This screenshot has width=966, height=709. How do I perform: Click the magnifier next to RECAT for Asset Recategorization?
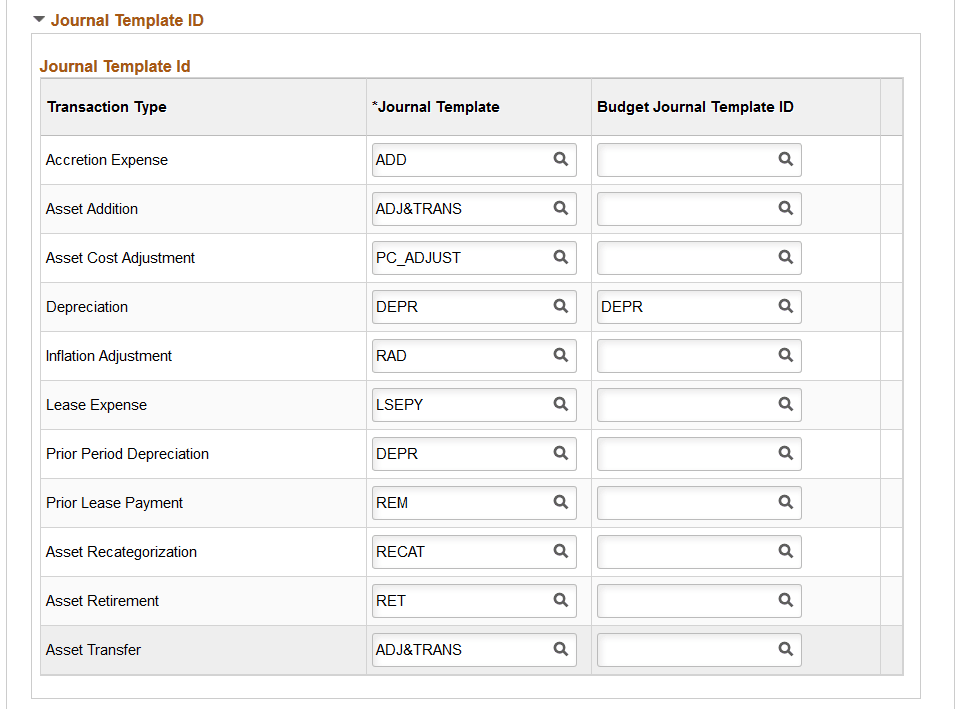560,552
